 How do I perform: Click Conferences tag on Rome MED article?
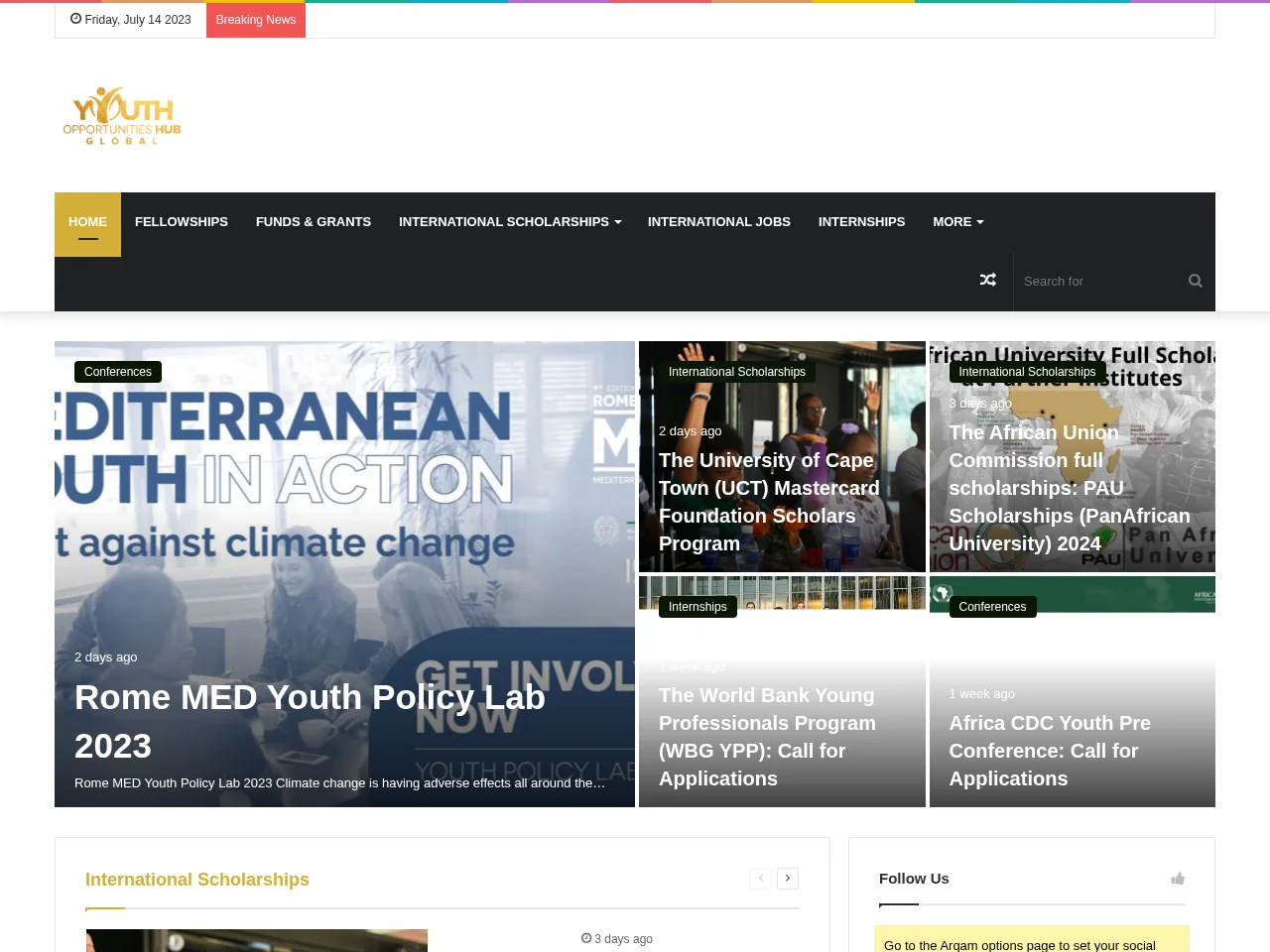point(118,372)
